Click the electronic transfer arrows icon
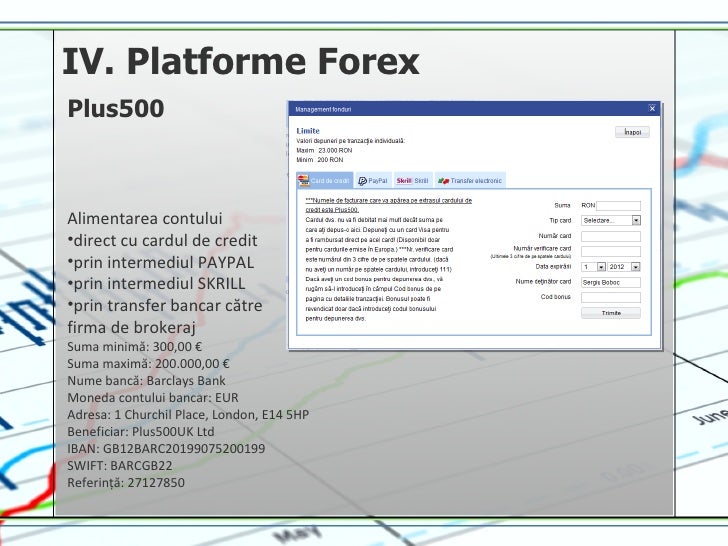The width and height of the screenshot is (728, 546). (443, 181)
